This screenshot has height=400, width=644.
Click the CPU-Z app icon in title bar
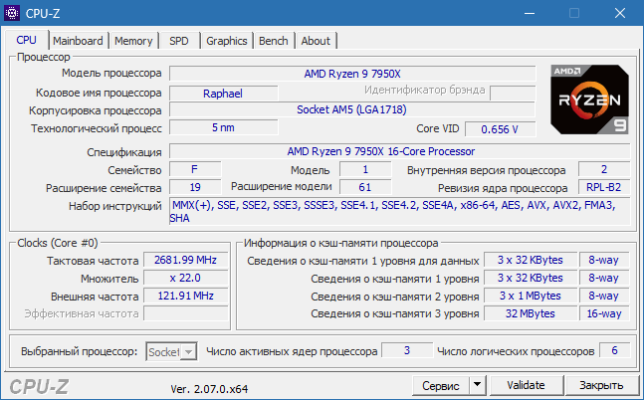pyautogui.click(x=12, y=13)
